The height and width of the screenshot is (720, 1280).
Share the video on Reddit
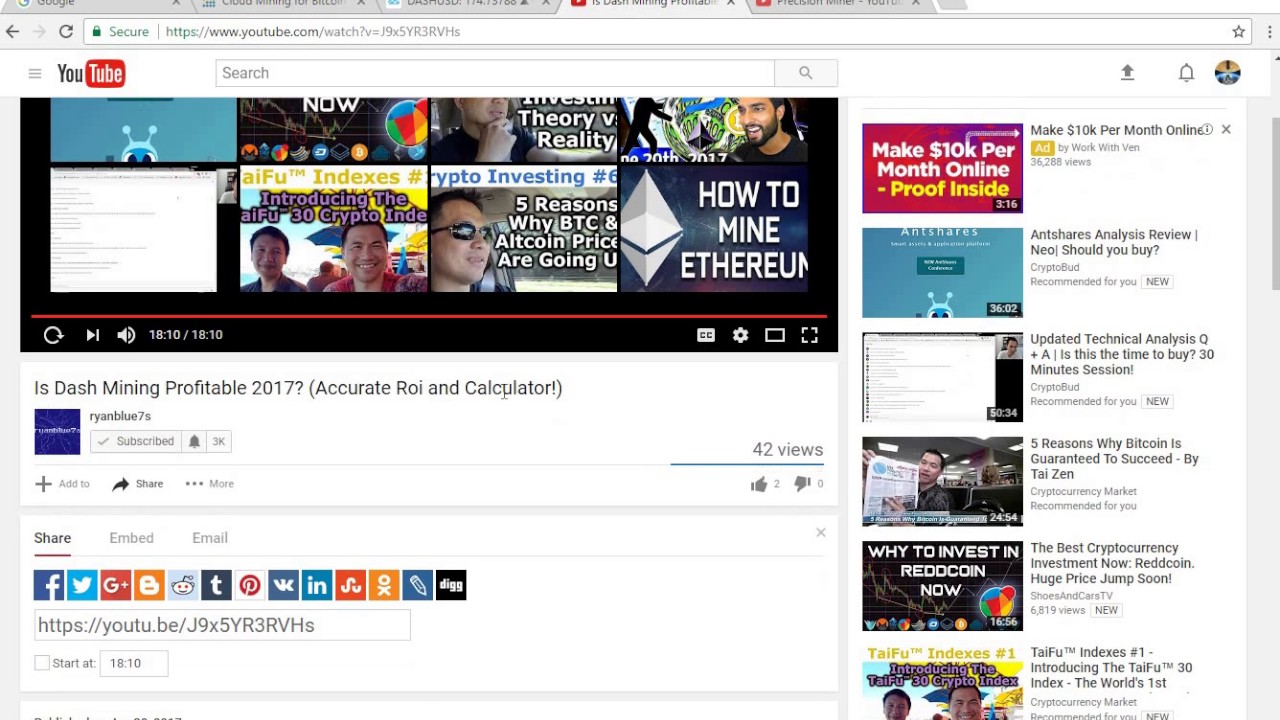[183, 585]
